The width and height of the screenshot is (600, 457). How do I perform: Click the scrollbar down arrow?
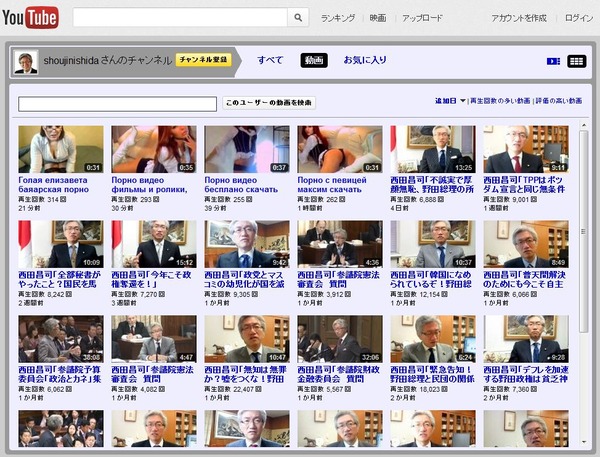tap(584, 442)
